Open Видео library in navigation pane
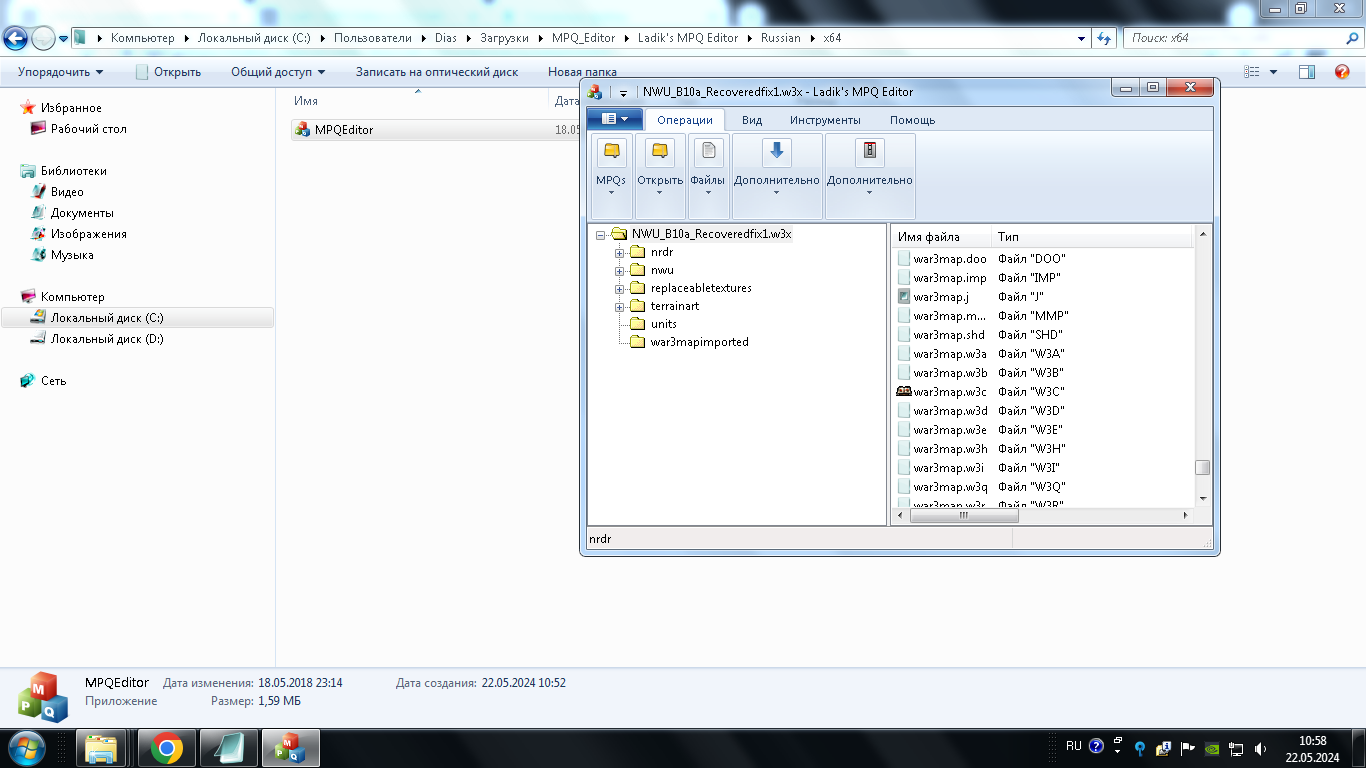Screen dimensions: 1366x768 (x=67, y=192)
